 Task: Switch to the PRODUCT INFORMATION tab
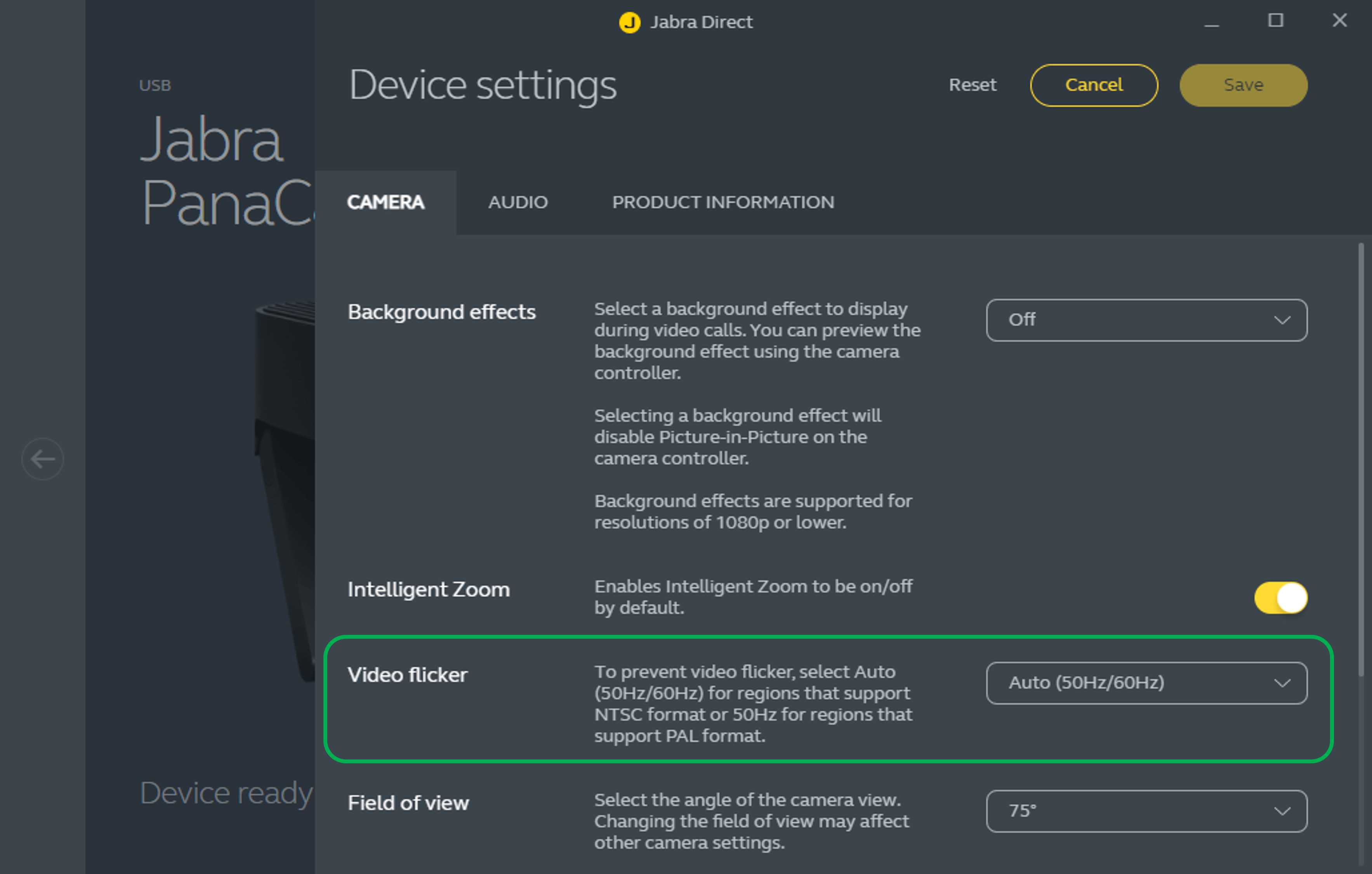[722, 202]
